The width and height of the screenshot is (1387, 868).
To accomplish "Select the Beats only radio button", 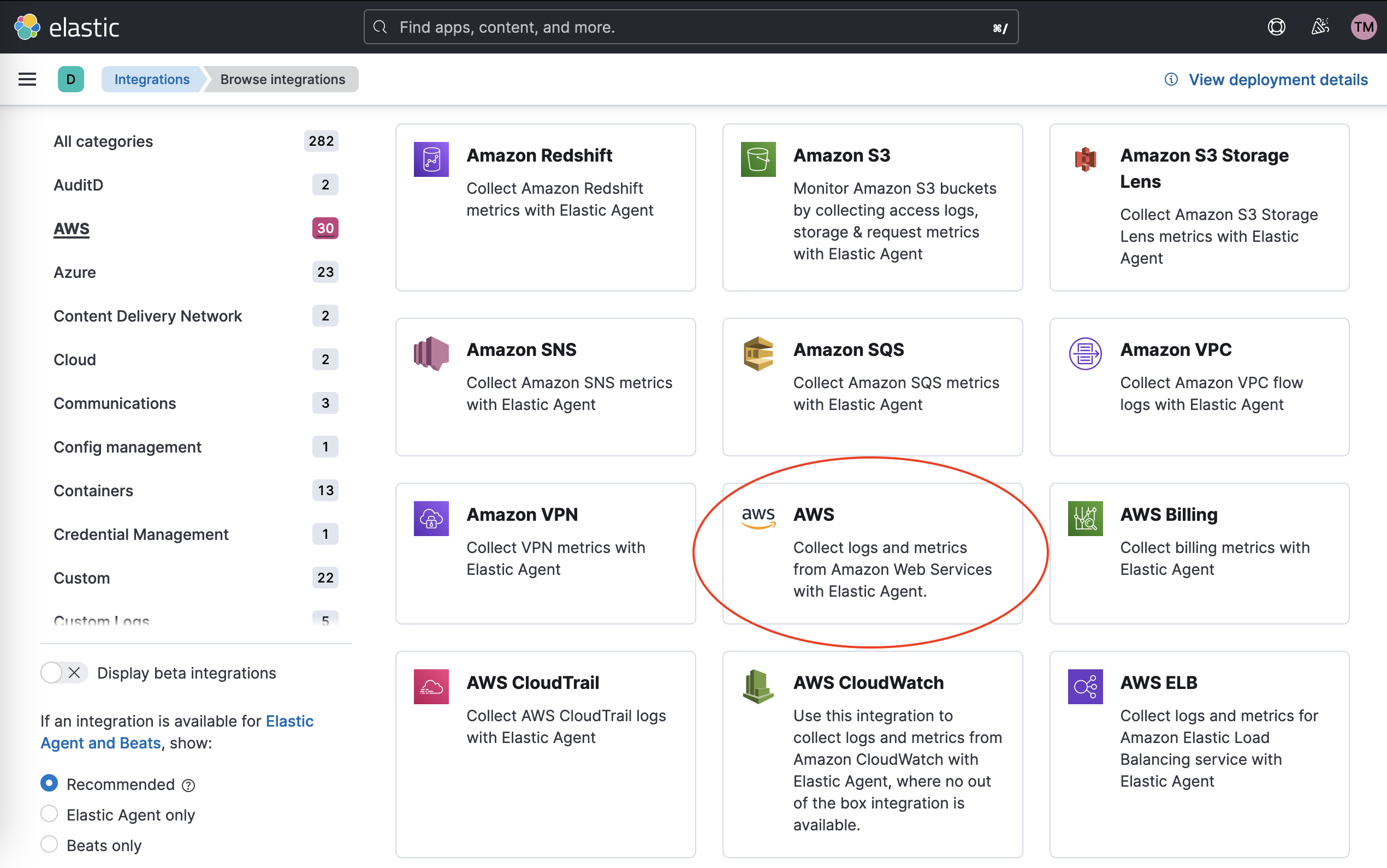I will pos(49,844).
